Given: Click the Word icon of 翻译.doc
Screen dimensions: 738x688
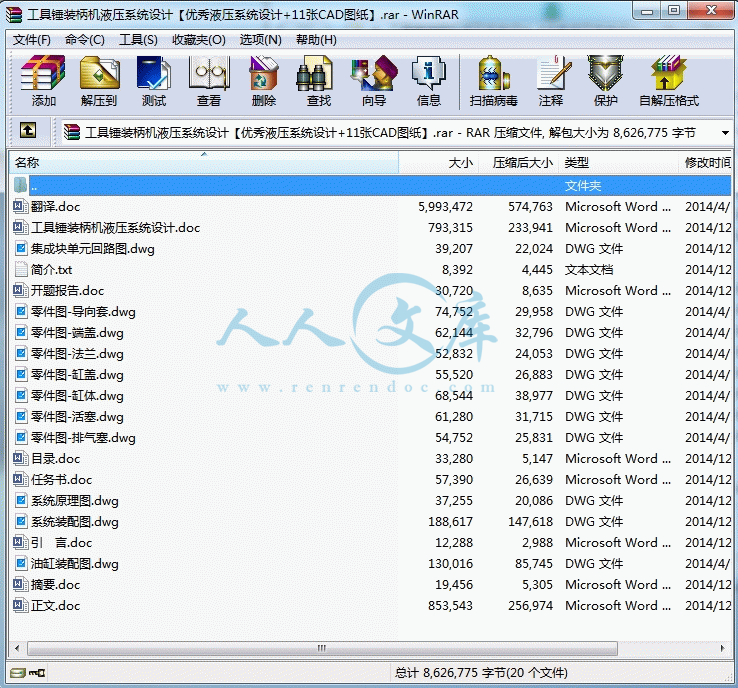Looking at the screenshot, I should click(20, 206).
